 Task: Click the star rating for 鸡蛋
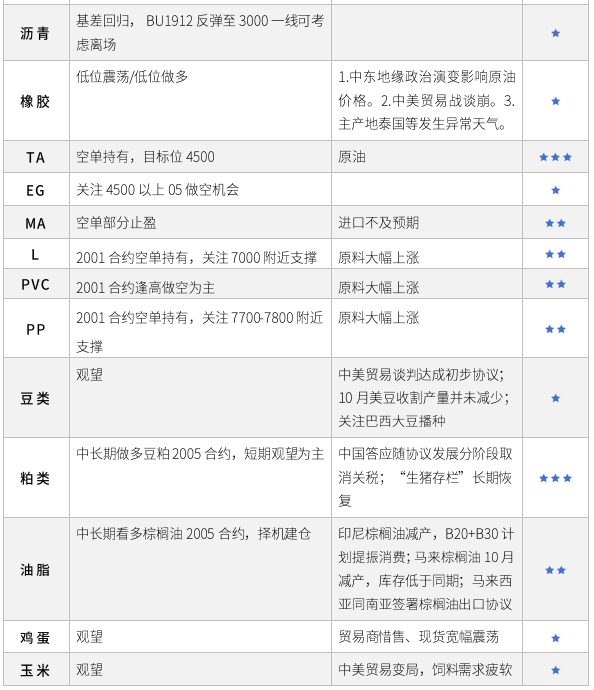555,638
